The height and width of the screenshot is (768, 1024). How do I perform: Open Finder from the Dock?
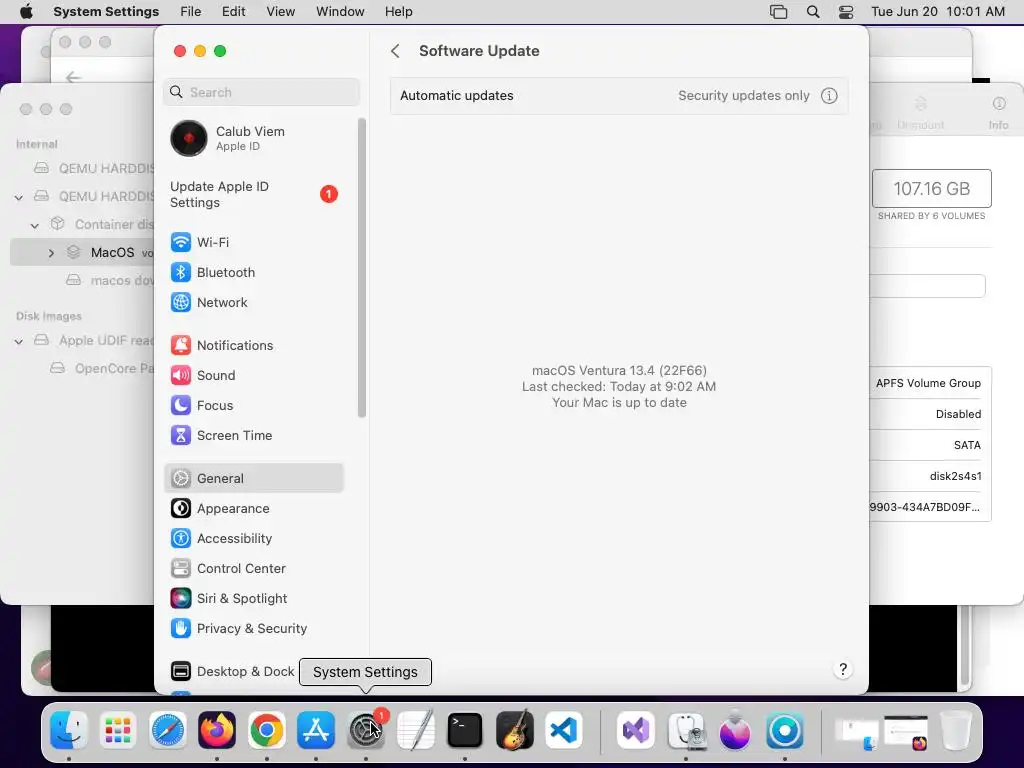pyautogui.click(x=69, y=730)
